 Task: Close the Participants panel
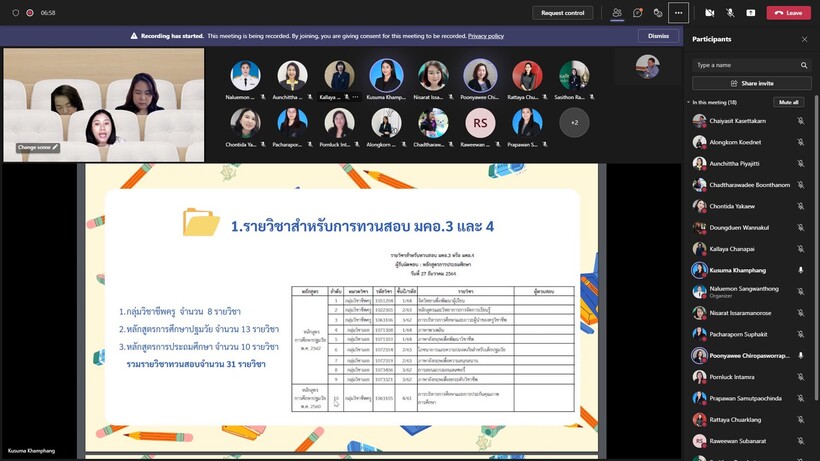click(804, 39)
